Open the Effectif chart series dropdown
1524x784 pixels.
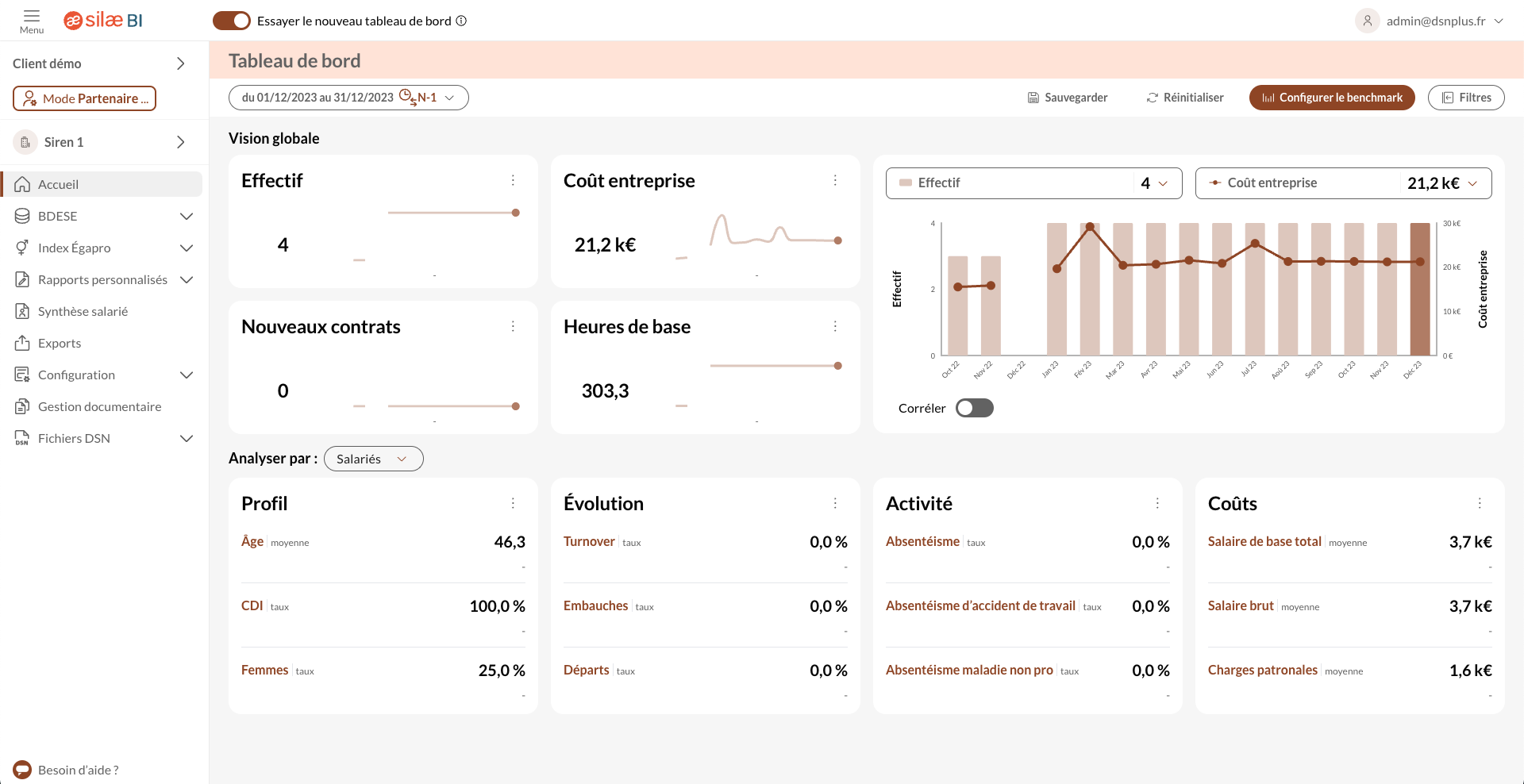[1034, 183]
